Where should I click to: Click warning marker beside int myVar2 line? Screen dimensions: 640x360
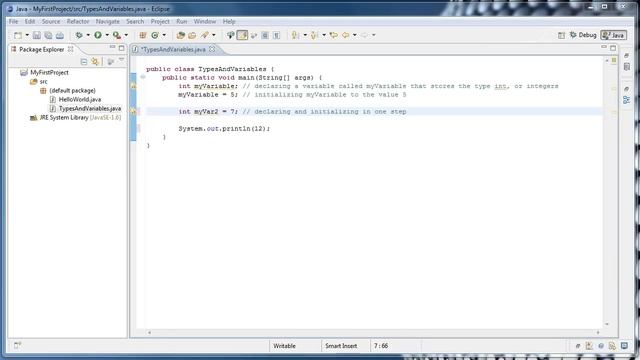pyautogui.click(x=133, y=111)
